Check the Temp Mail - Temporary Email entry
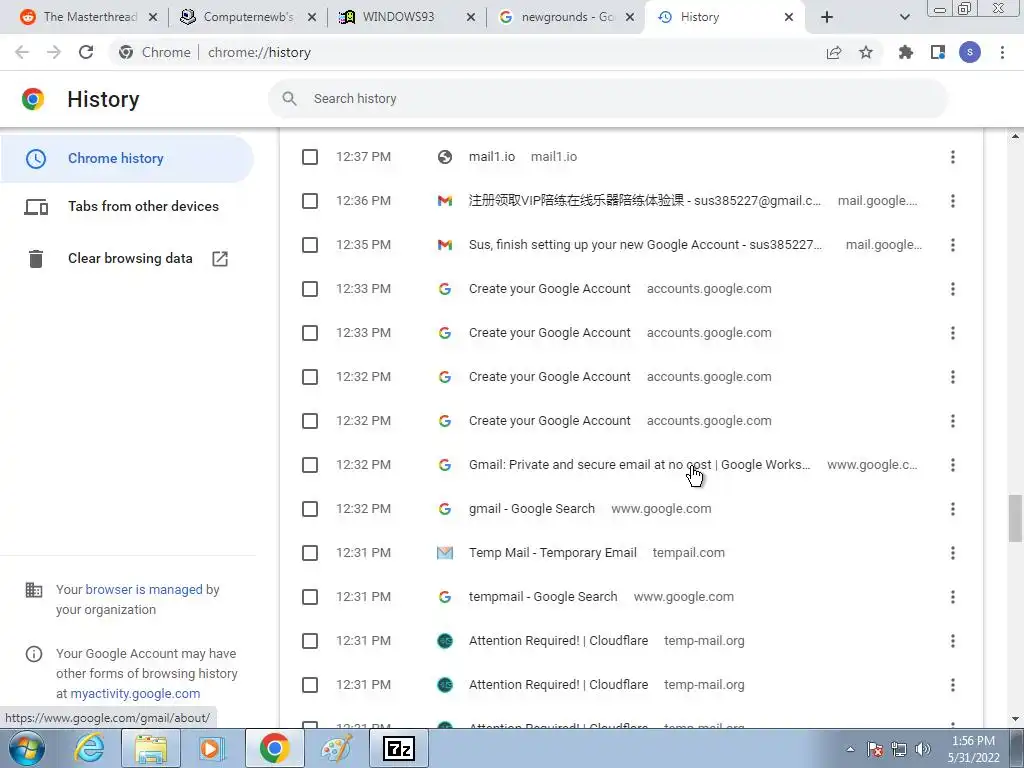The height and width of the screenshot is (768, 1024). pyautogui.click(x=310, y=553)
